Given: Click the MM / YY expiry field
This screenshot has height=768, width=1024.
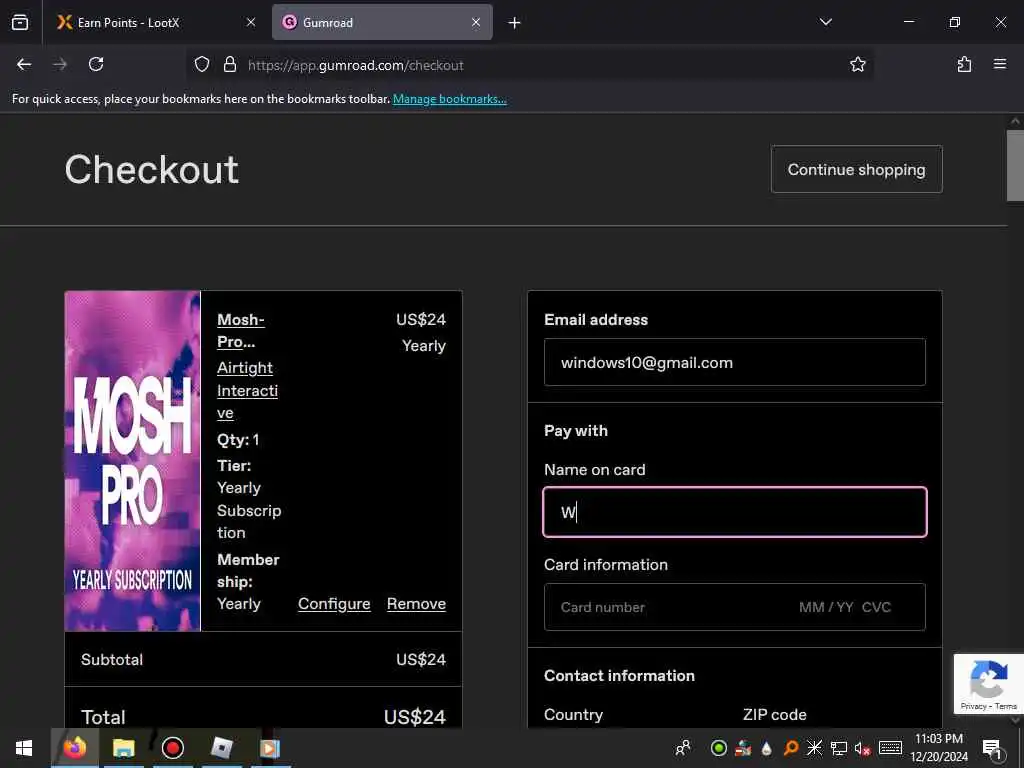Looking at the screenshot, I should 826,607.
